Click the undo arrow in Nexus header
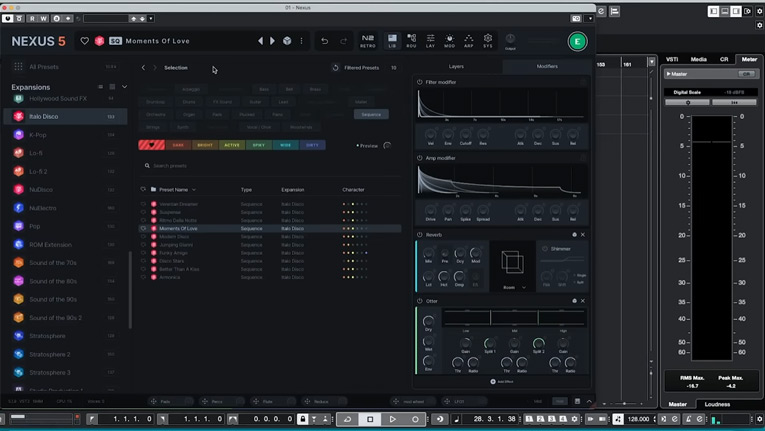Image resolution: width=765 pixels, height=431 pixels. (x=324, y=41)
